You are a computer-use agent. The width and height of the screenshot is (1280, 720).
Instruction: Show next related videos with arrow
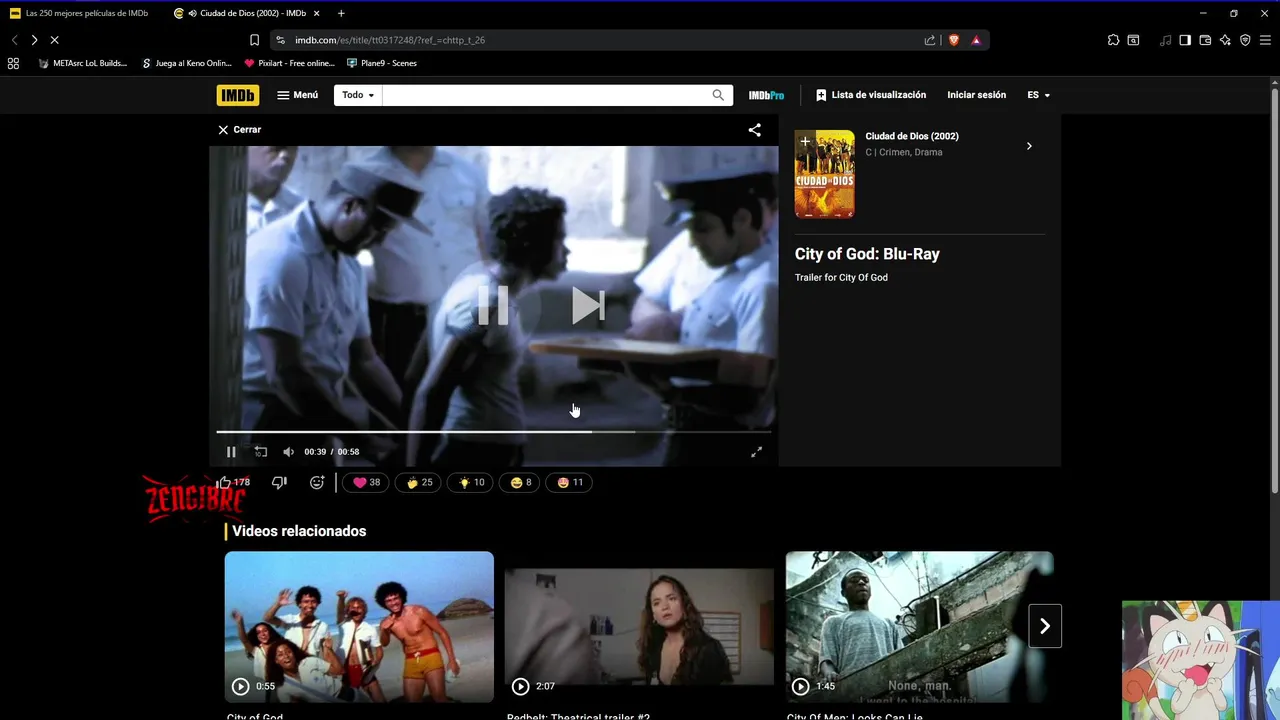[x=1045, y=626]
